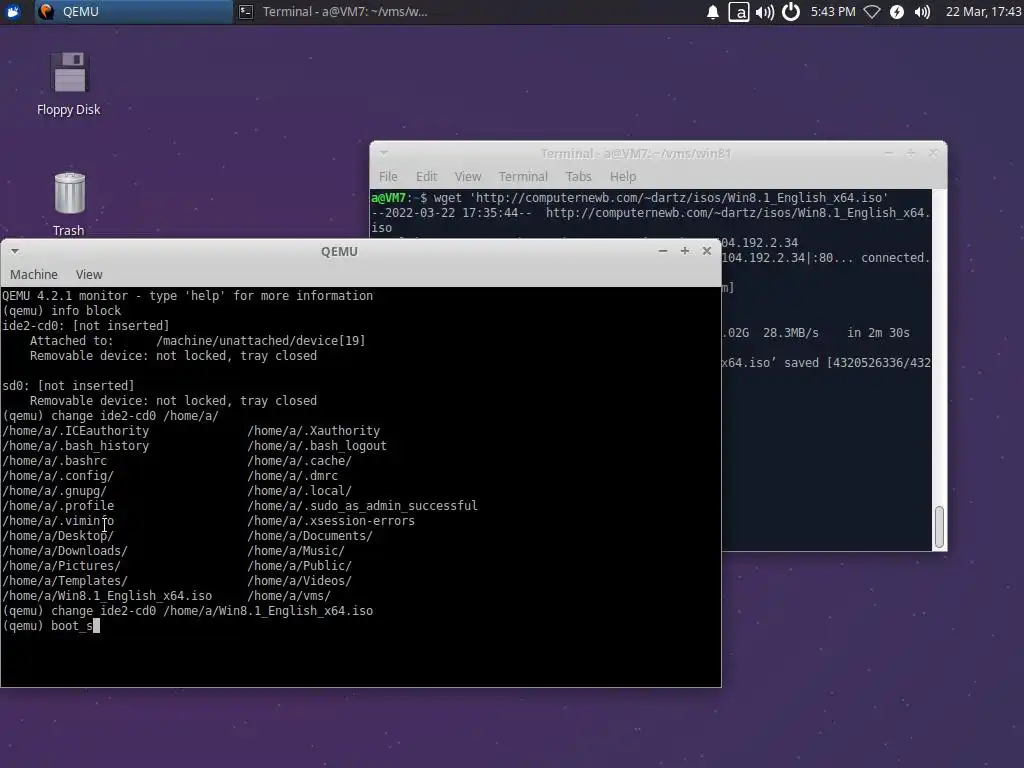Click 'QEMU 4.2.1 monitor' header line

click(x=187, y=295)
